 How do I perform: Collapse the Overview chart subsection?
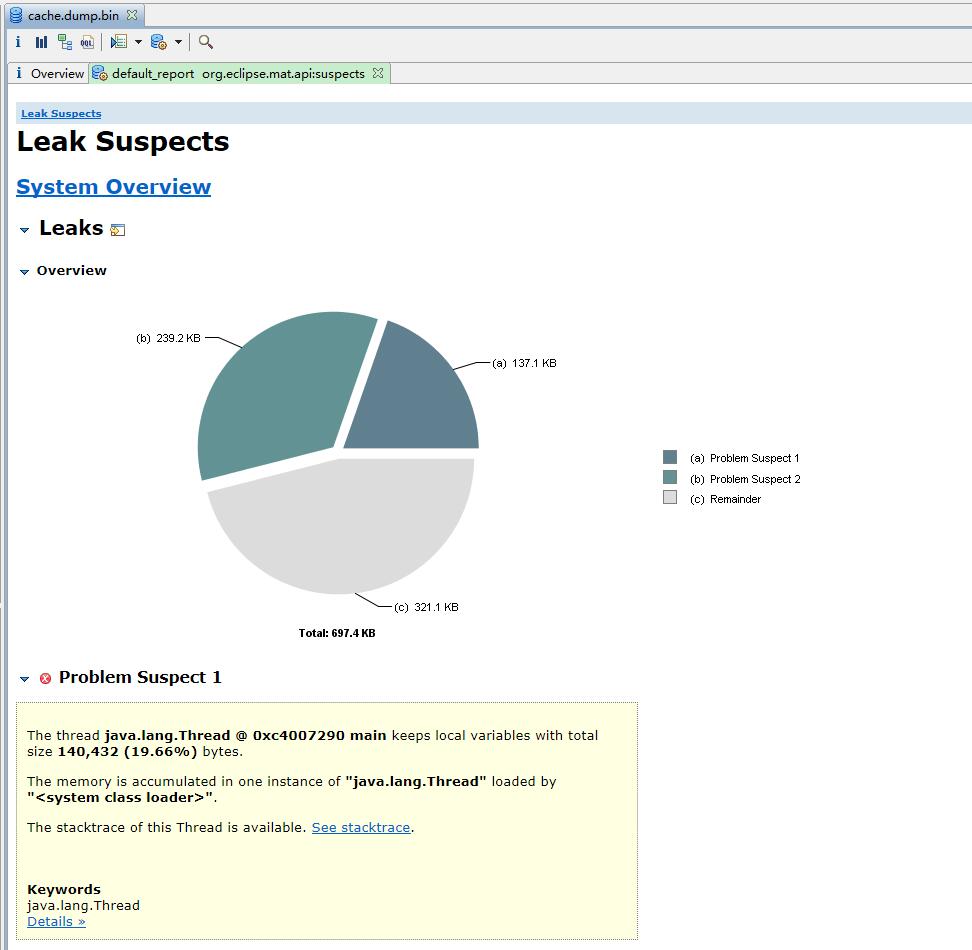click(24, 271)
